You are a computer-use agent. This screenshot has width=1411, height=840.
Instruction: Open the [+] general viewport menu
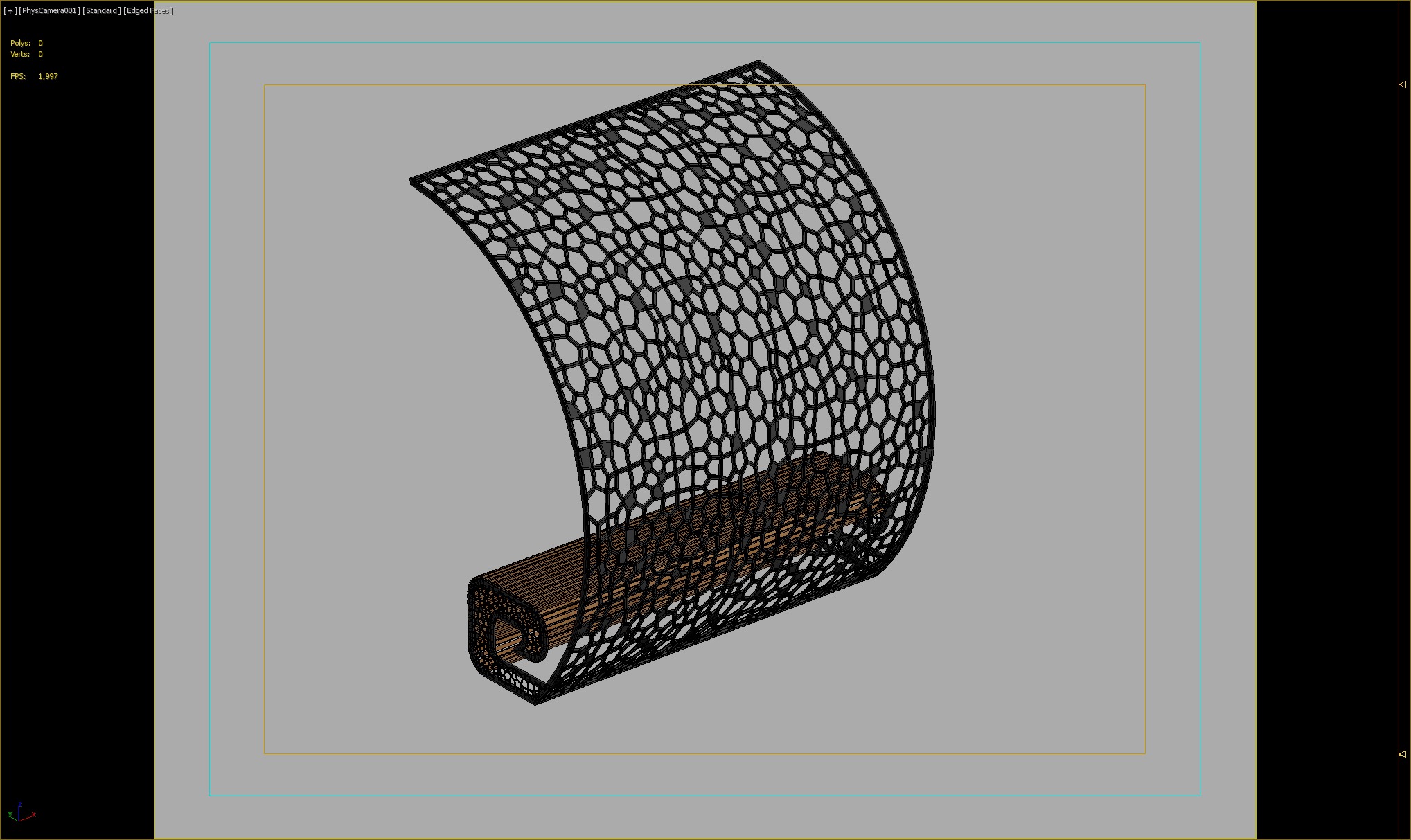tap(10, 11)
